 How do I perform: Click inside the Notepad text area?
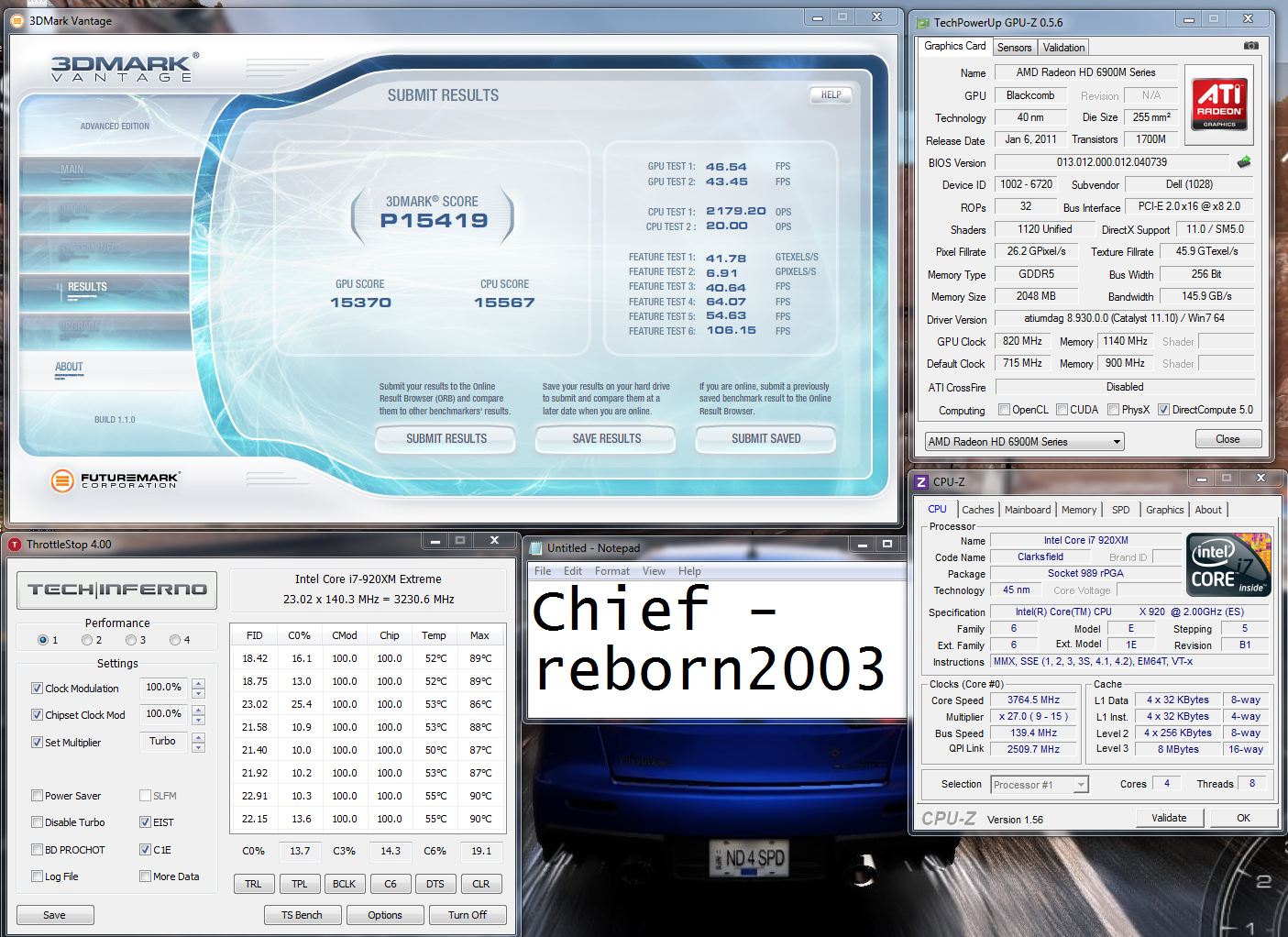[x=717, y=647]
